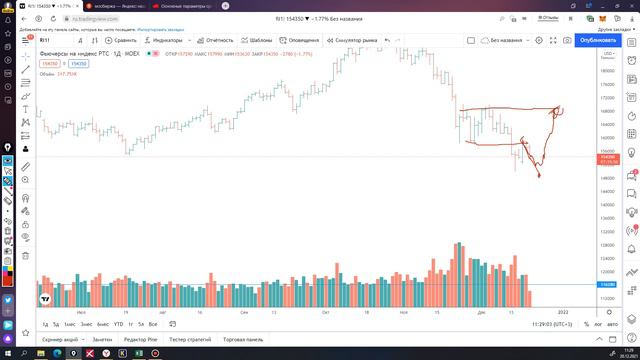
Task: Toggle лог logarithmic scale
Action: tap(598, 324)
